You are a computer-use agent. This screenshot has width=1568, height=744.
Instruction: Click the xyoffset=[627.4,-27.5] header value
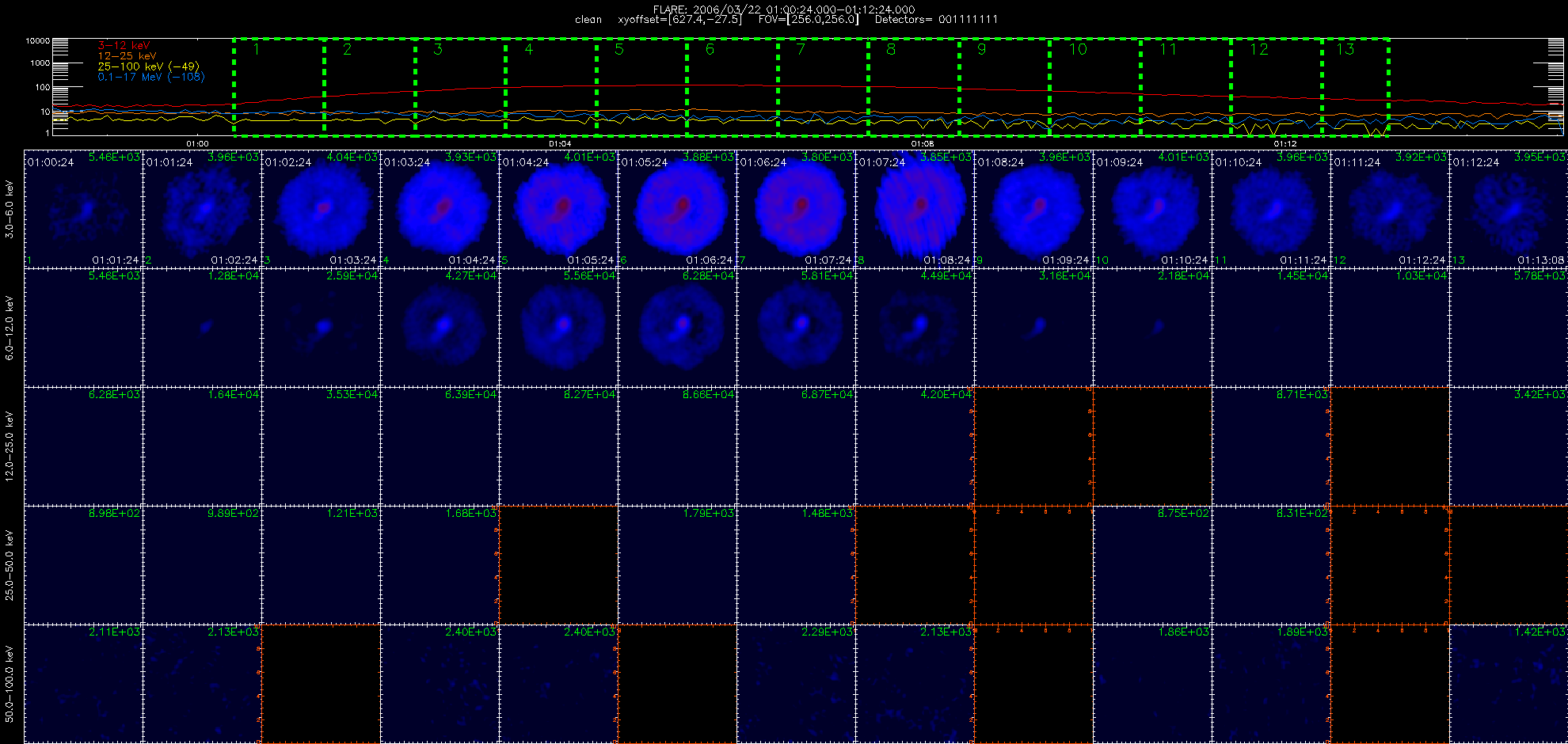[680, 19]
